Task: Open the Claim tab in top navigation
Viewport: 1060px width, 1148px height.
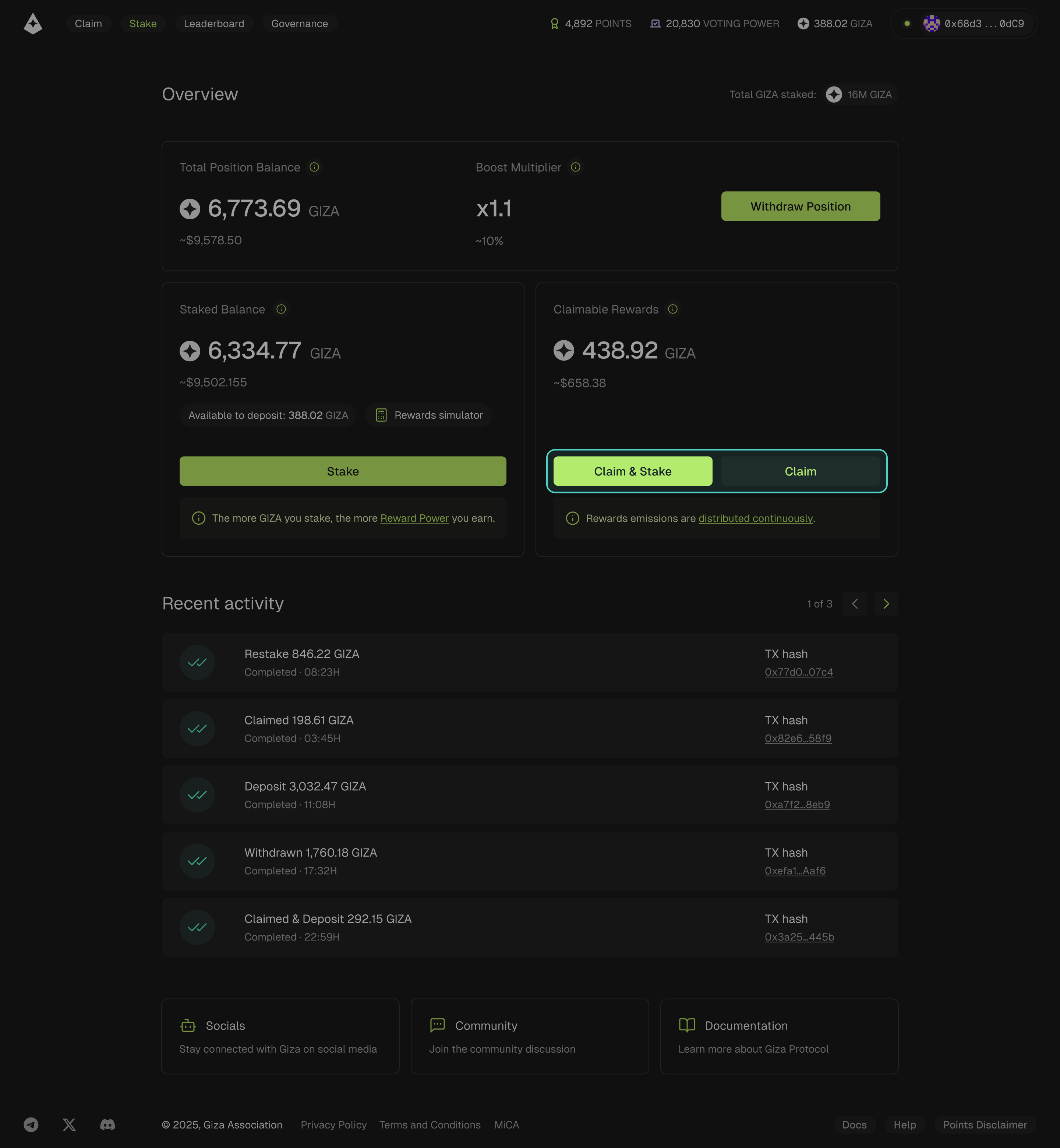Action: 88,24
